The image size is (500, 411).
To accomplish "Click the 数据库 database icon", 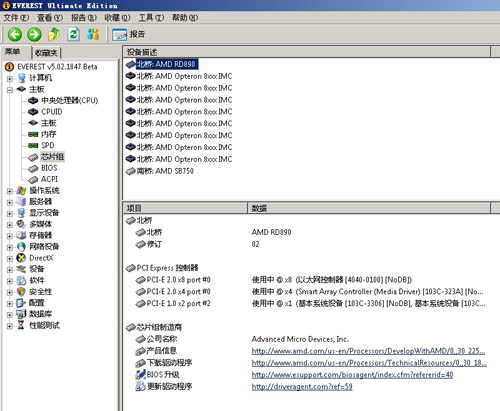I will click(21, 314).
